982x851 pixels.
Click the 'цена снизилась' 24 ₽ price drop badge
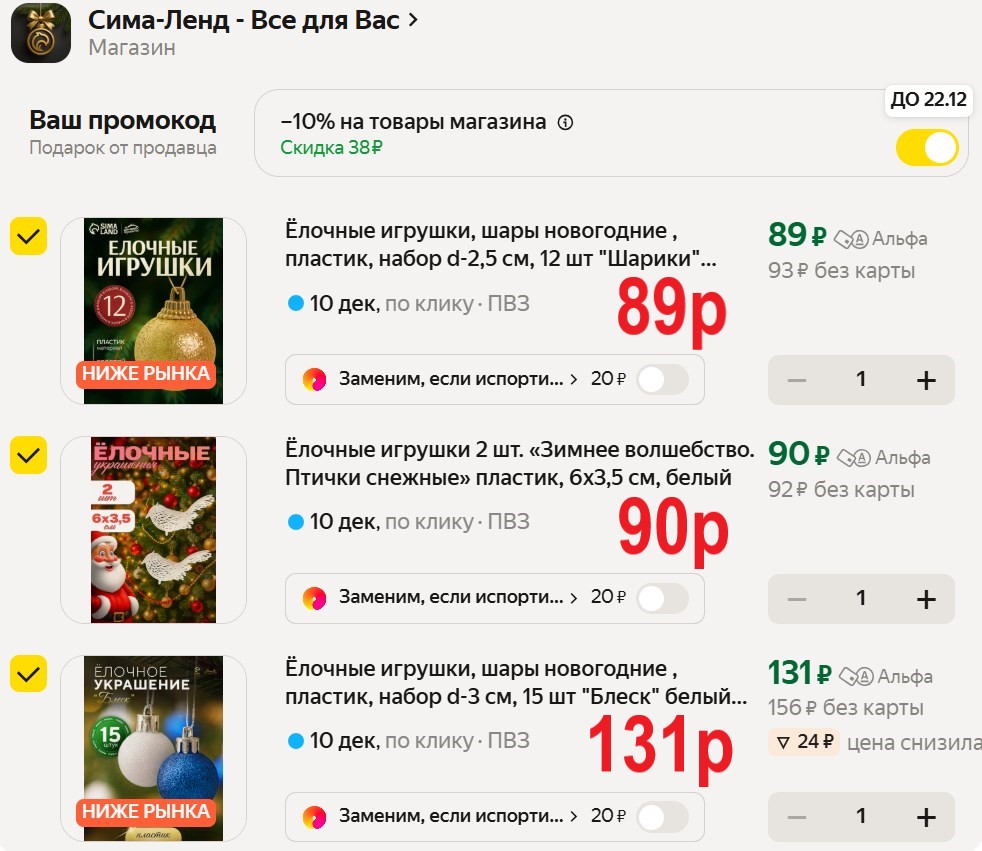(x=804, y=743)
